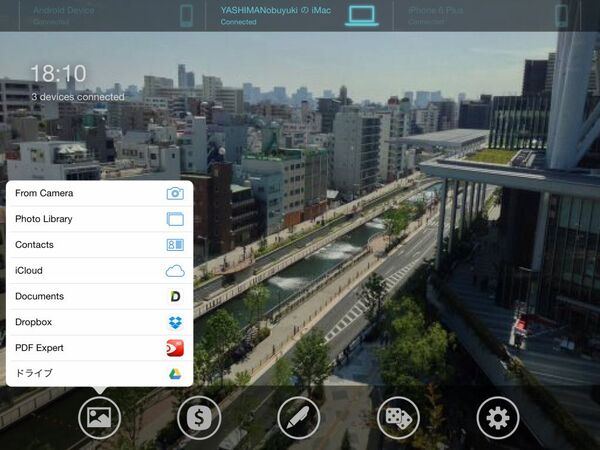The width and height of the screenshot is (600, 450).
Task: Click the PDF Expert red icon
Action: [175, 348]
